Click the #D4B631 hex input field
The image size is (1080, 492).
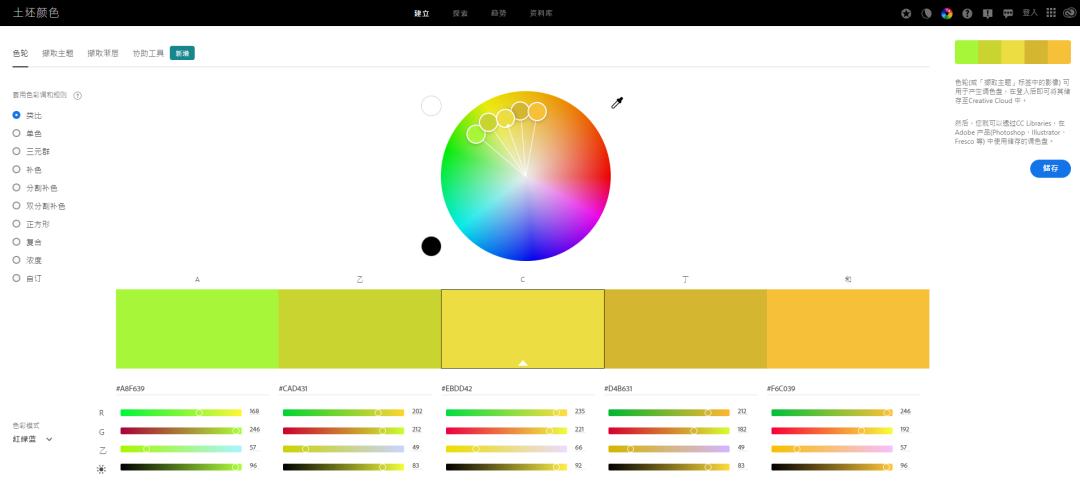click(681, 389)
